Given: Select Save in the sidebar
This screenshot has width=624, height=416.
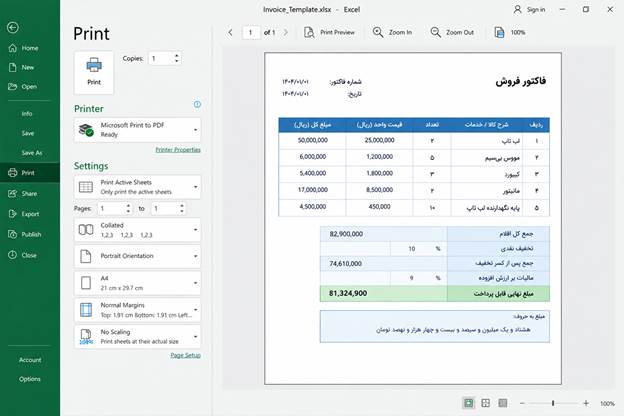Looking at the screenshot, I should [x=30, y=133].
